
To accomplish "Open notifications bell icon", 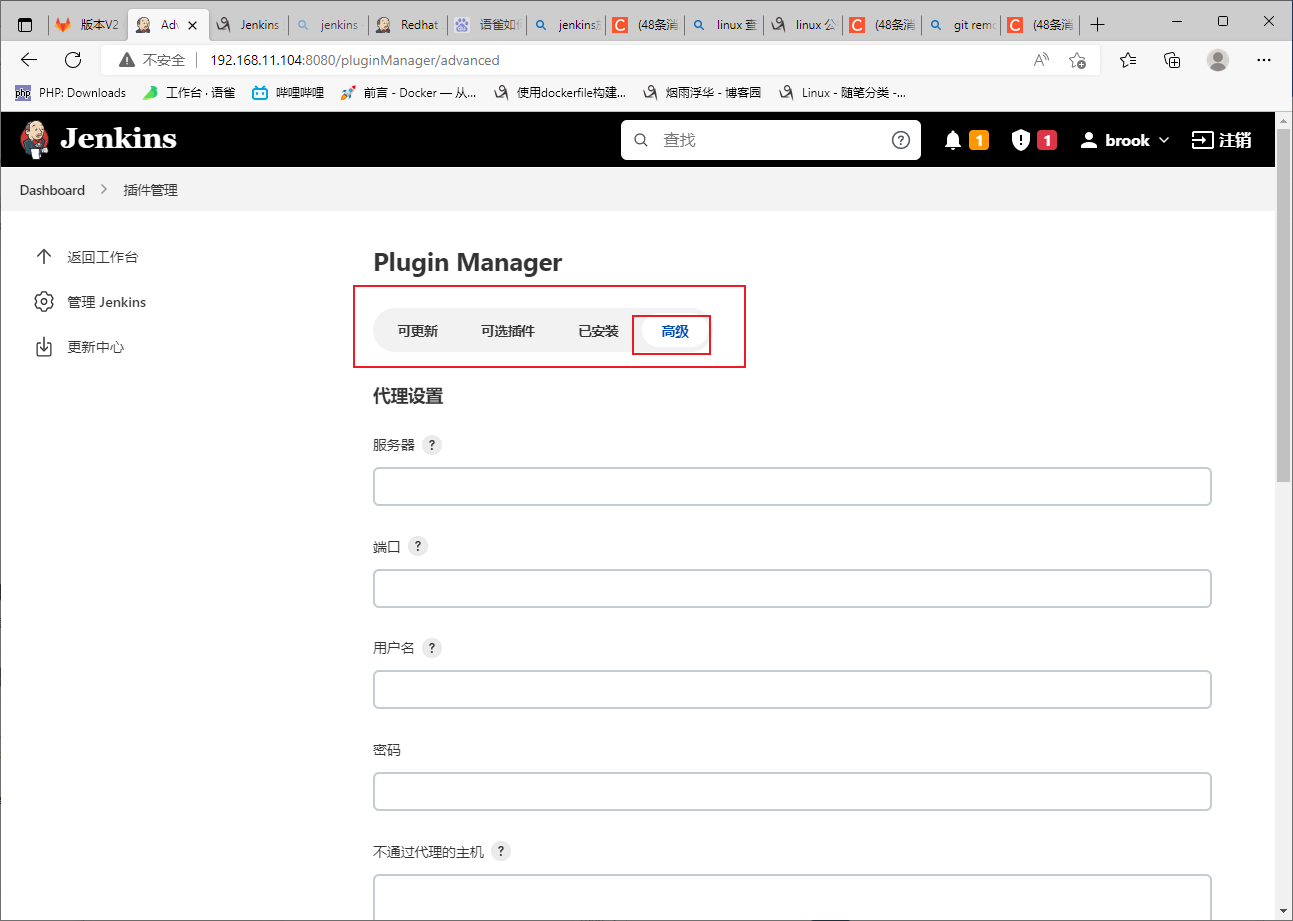I will point(953,140).
